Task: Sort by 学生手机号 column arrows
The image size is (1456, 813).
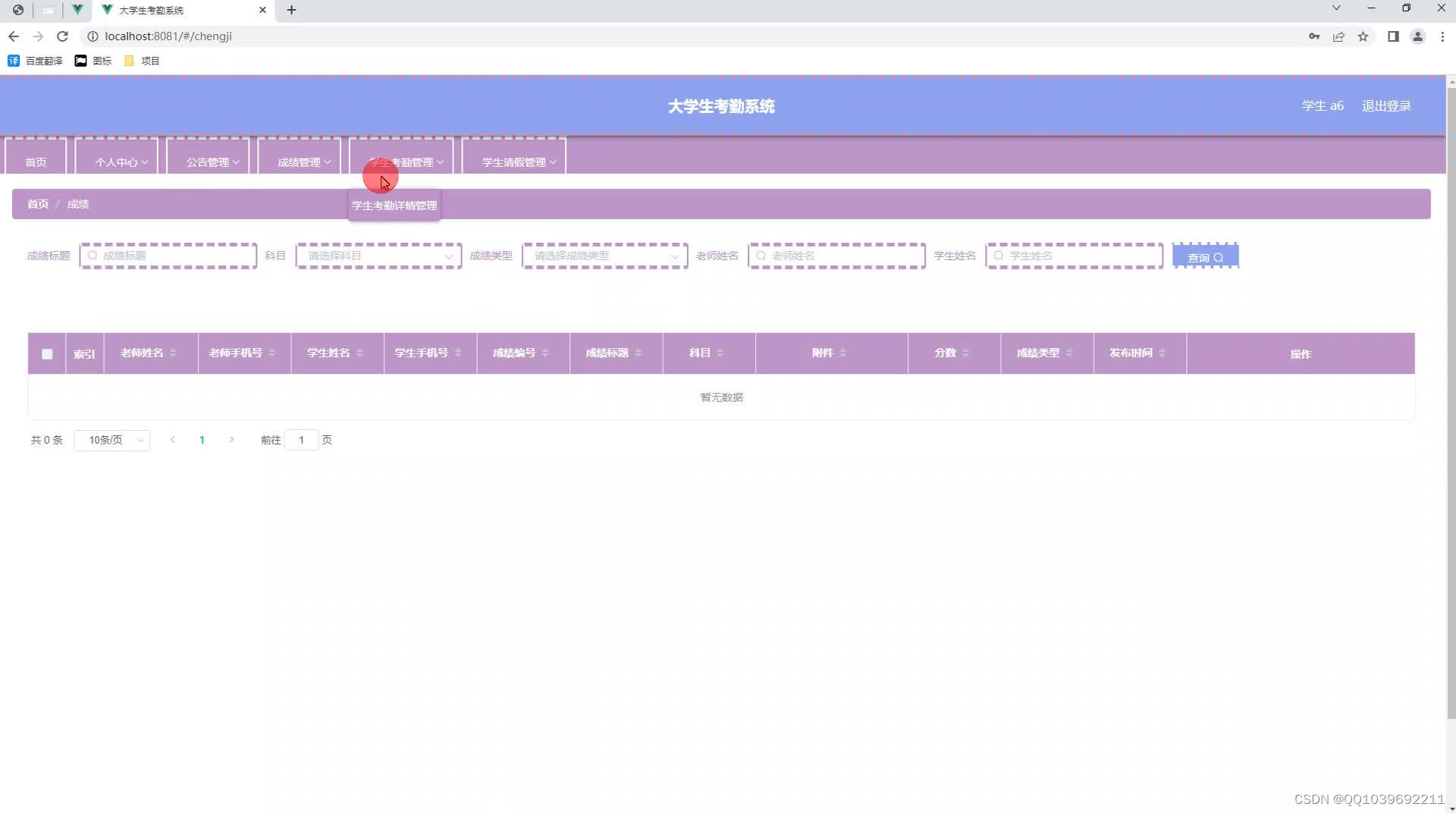Action: pos(458,353)
